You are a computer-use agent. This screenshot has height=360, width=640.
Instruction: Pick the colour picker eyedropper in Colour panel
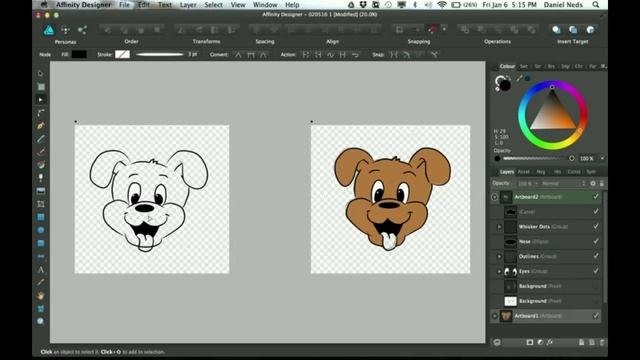click(519, 78)
